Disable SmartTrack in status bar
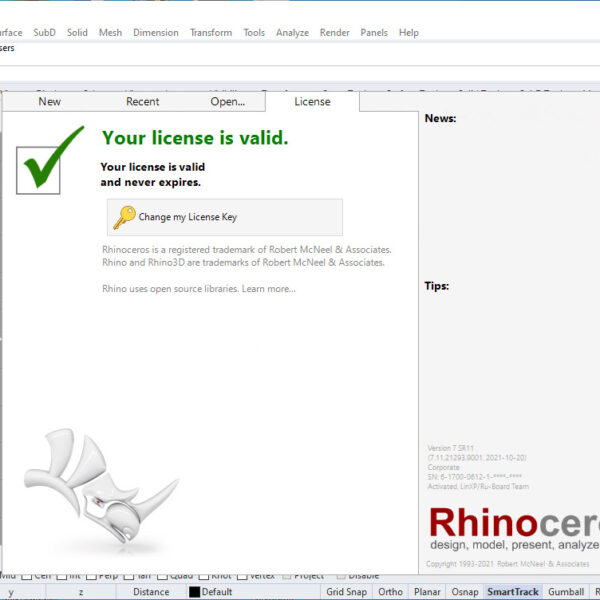 (513, 592)
